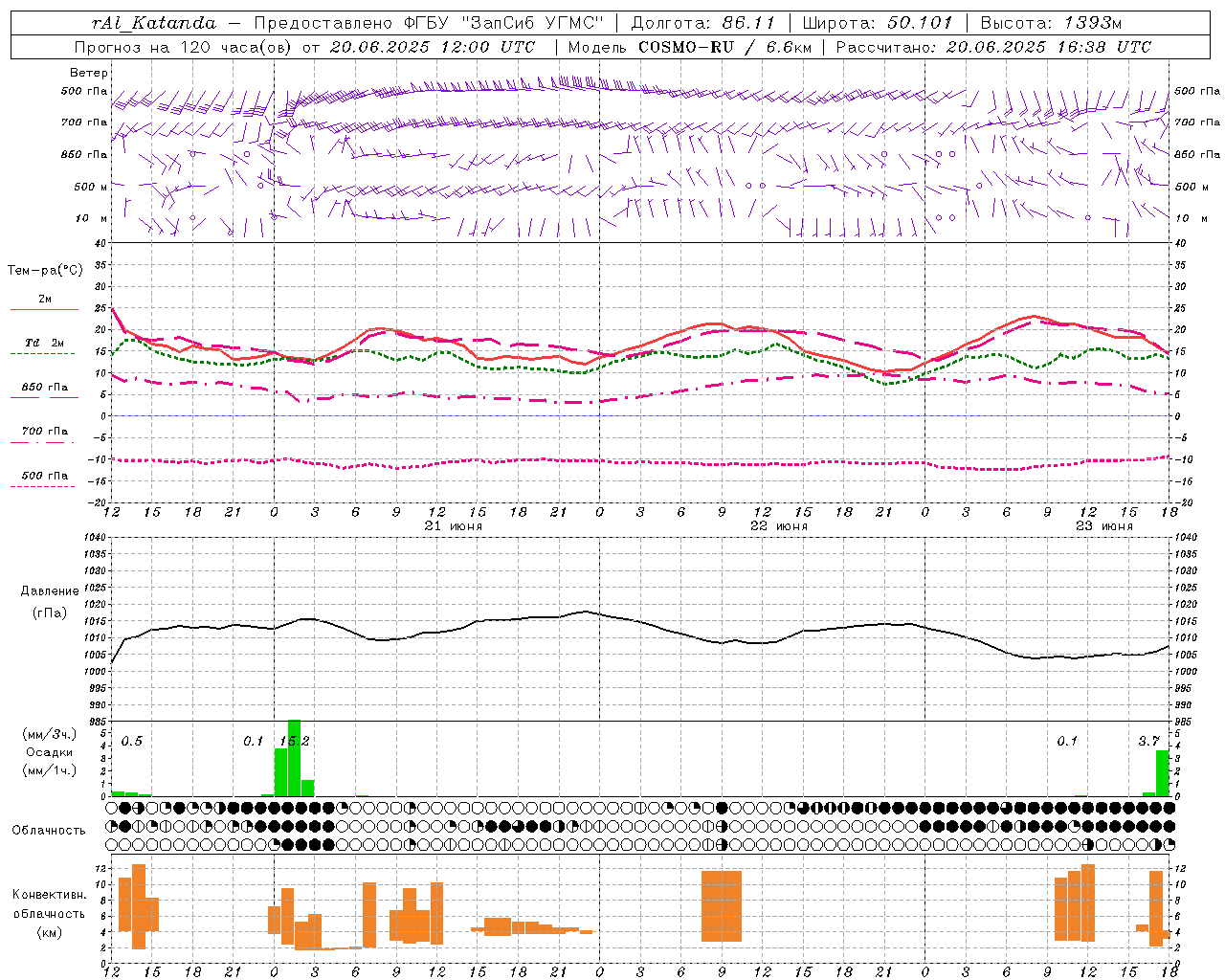Click the tallest green precipitation bar
Viewport: 1225px width, 980px height.
point(295,758)
